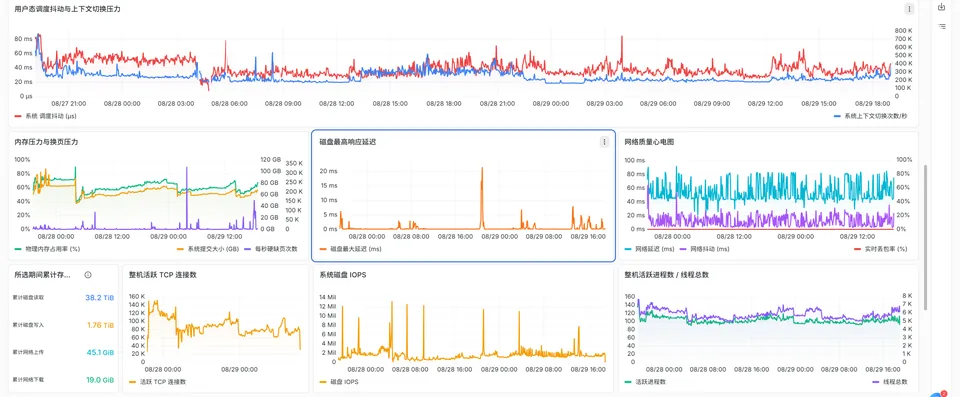Toggle the 系统 调度抖动 (μs) legend series
The width and height of the screenshot is (960, 397).
[45, 116]
